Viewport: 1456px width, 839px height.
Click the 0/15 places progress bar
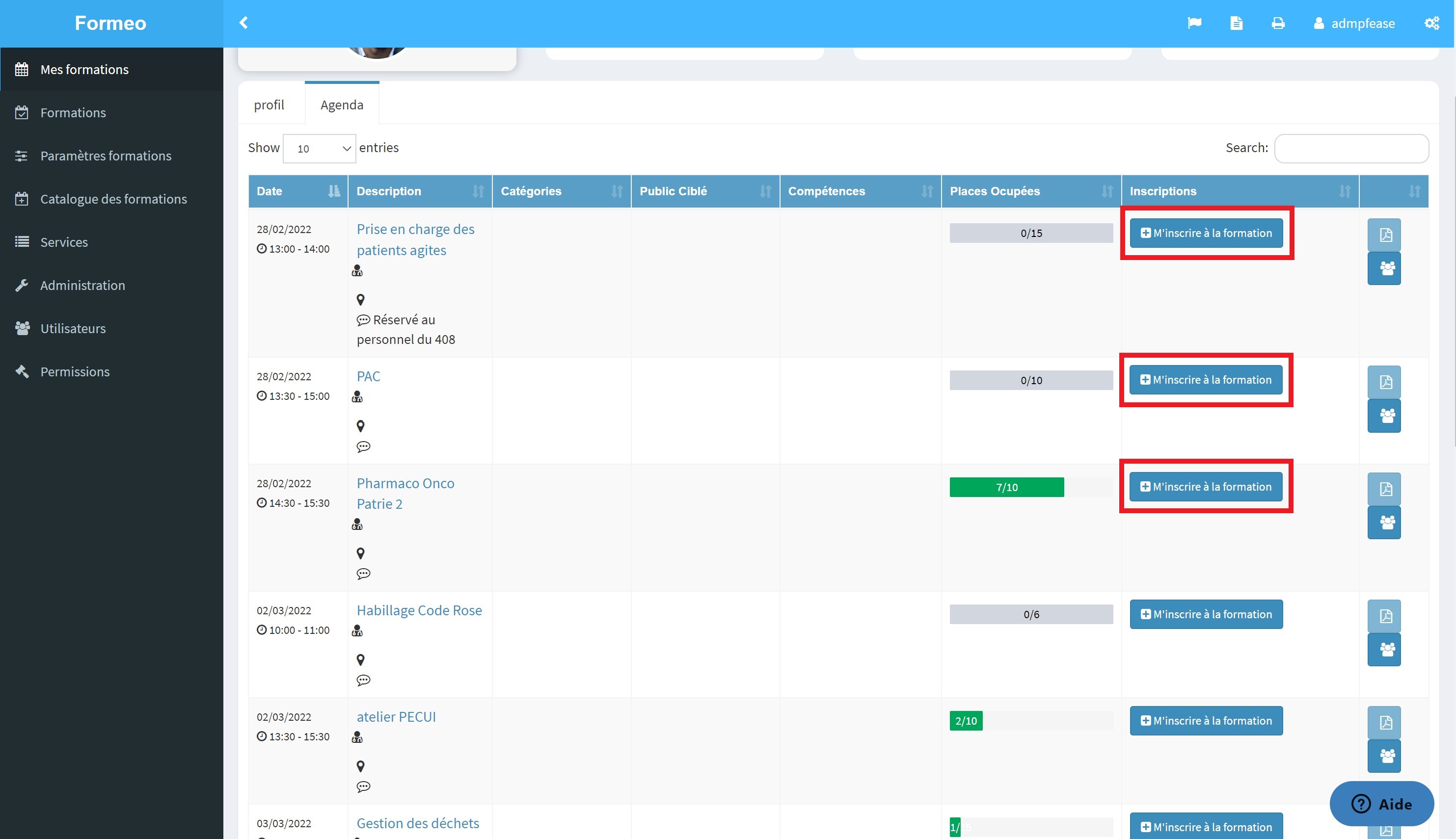1031,234
